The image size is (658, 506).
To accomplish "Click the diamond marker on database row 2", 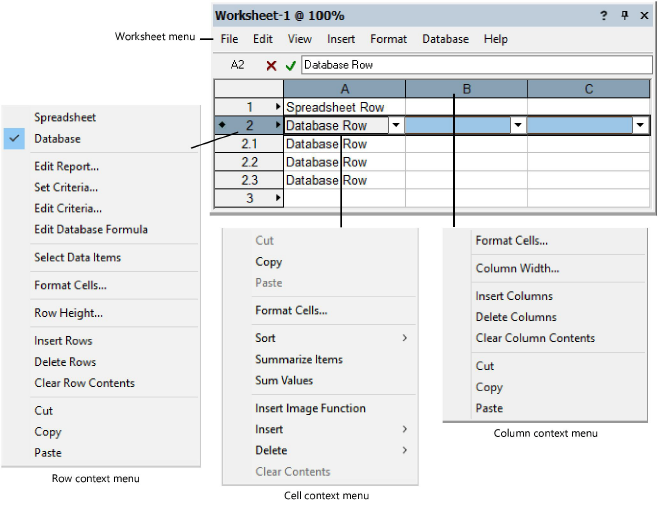I will [x=221, y=125].
